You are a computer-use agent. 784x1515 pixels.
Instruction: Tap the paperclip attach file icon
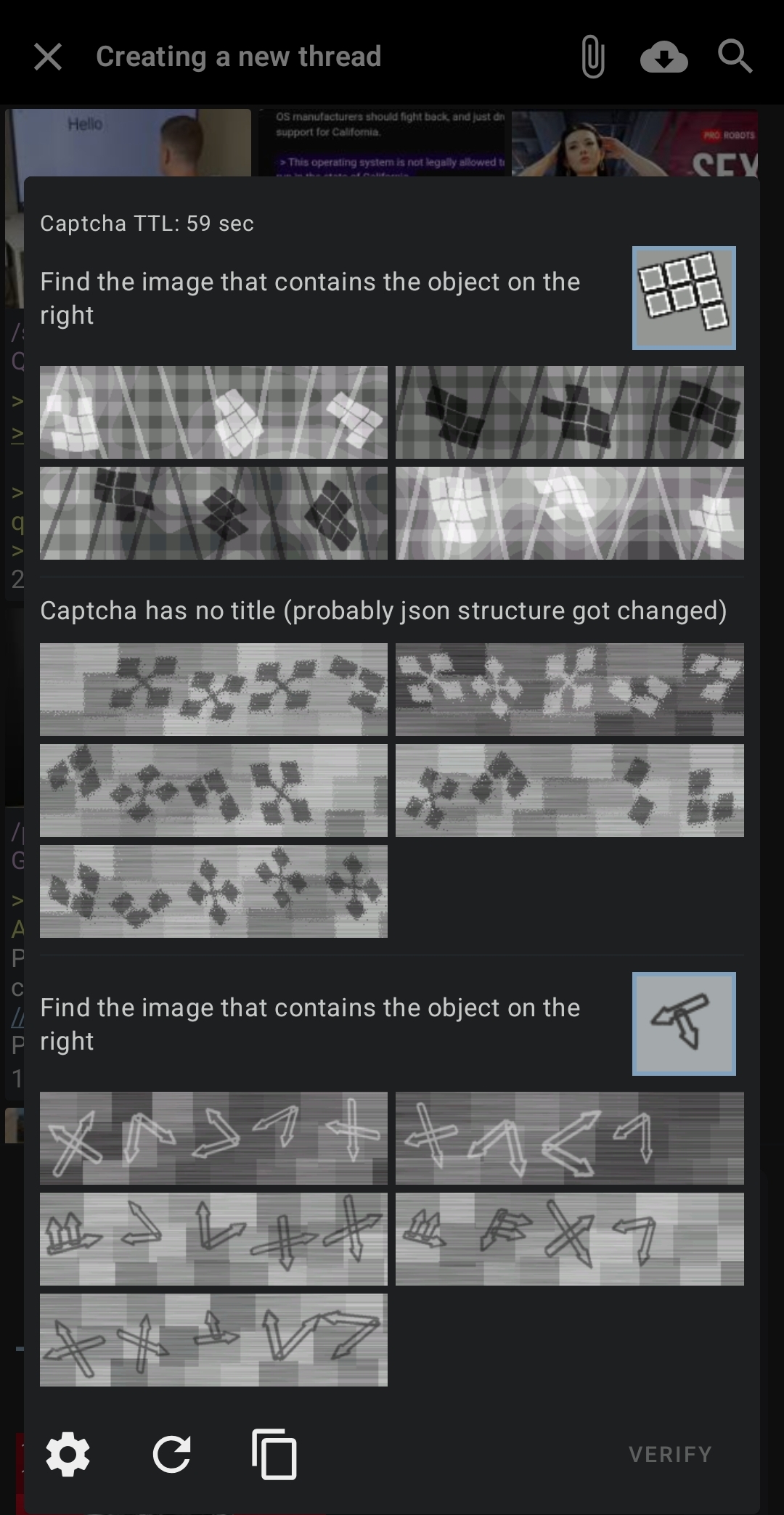click(x=592, y=57)
